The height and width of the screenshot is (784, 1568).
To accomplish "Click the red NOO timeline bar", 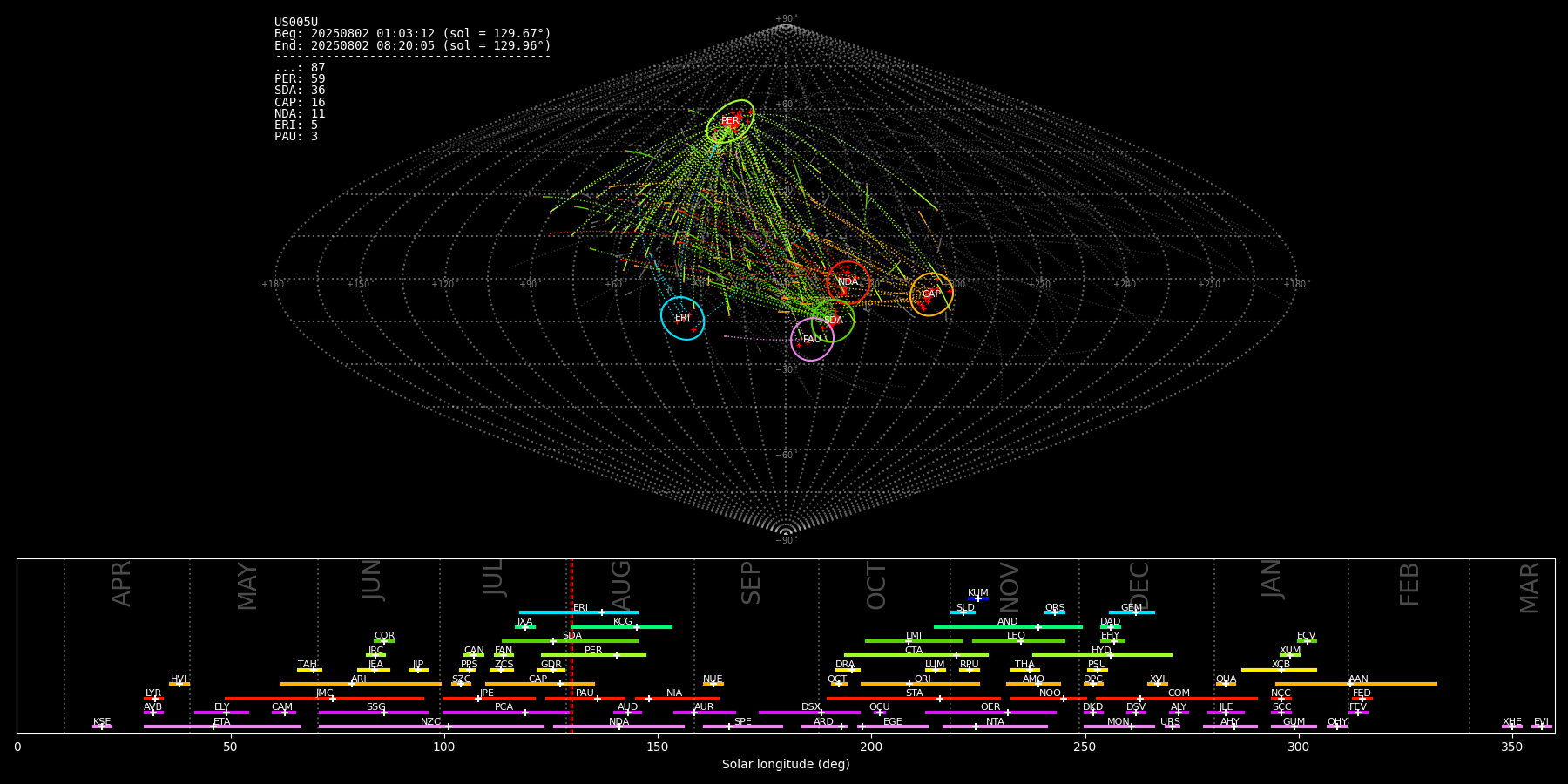I will [1049, 699].
